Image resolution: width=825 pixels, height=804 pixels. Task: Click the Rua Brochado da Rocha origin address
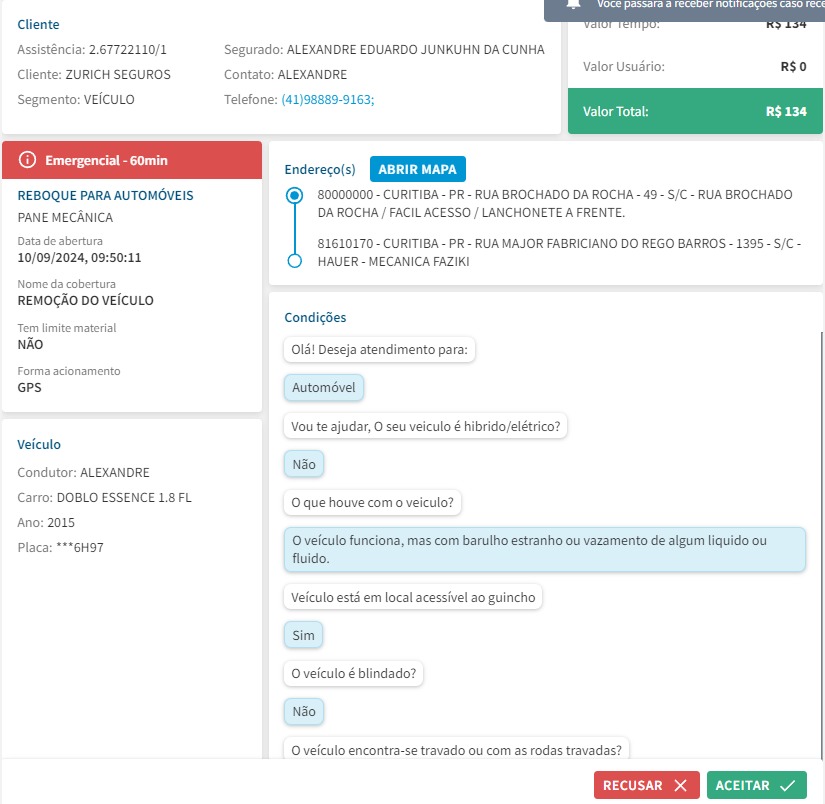point(555,203)
